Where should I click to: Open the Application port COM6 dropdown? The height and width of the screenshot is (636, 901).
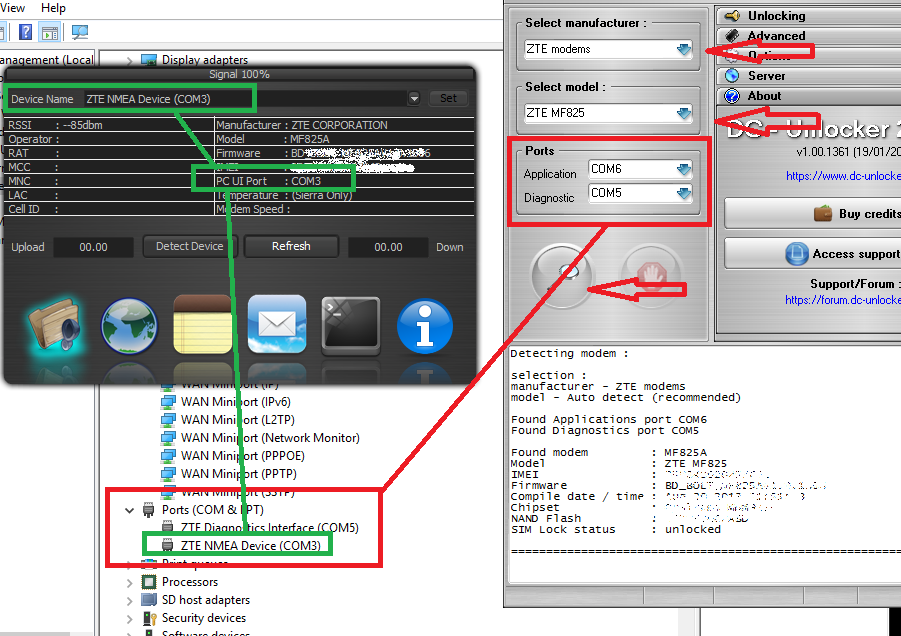point(684,169)
